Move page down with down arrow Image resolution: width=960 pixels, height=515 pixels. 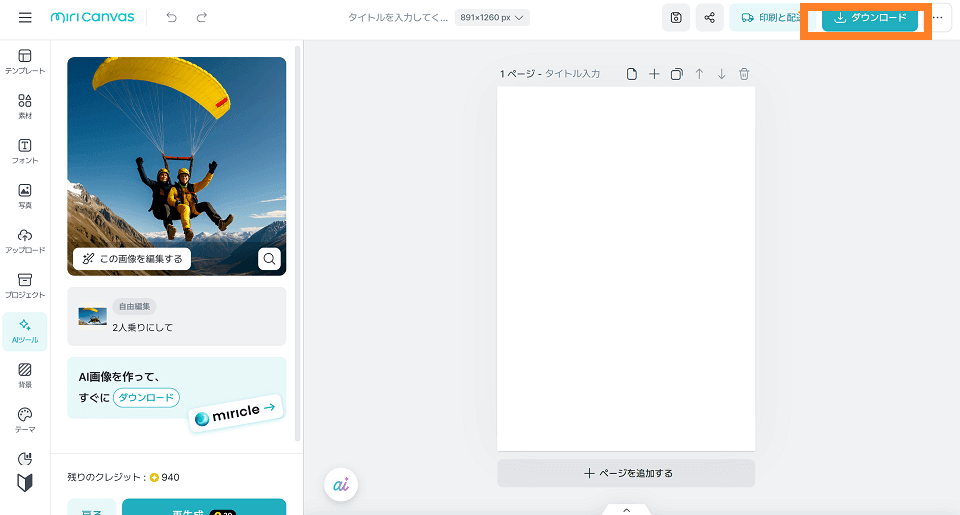click(721, 74)
